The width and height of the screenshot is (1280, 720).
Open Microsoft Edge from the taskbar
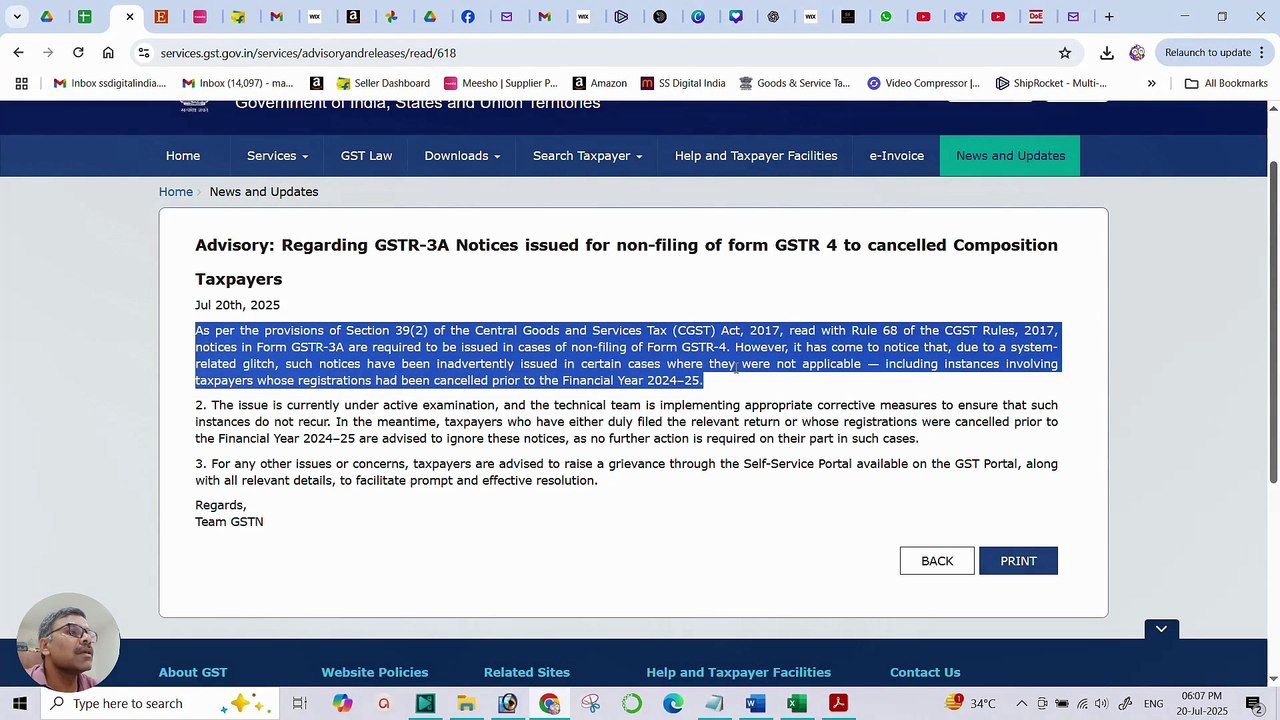coord(673,704)
